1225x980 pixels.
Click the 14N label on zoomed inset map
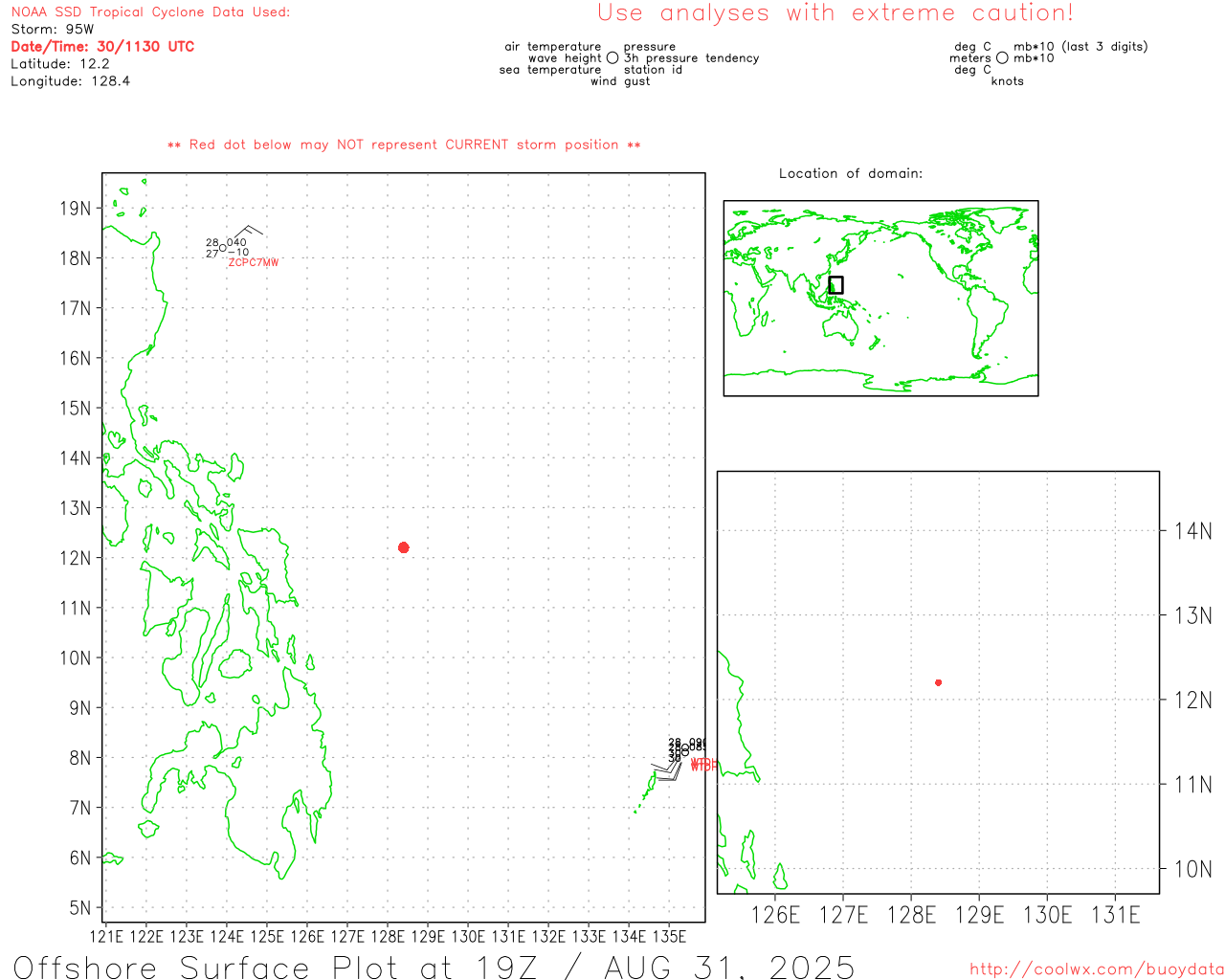(1193, 531)
